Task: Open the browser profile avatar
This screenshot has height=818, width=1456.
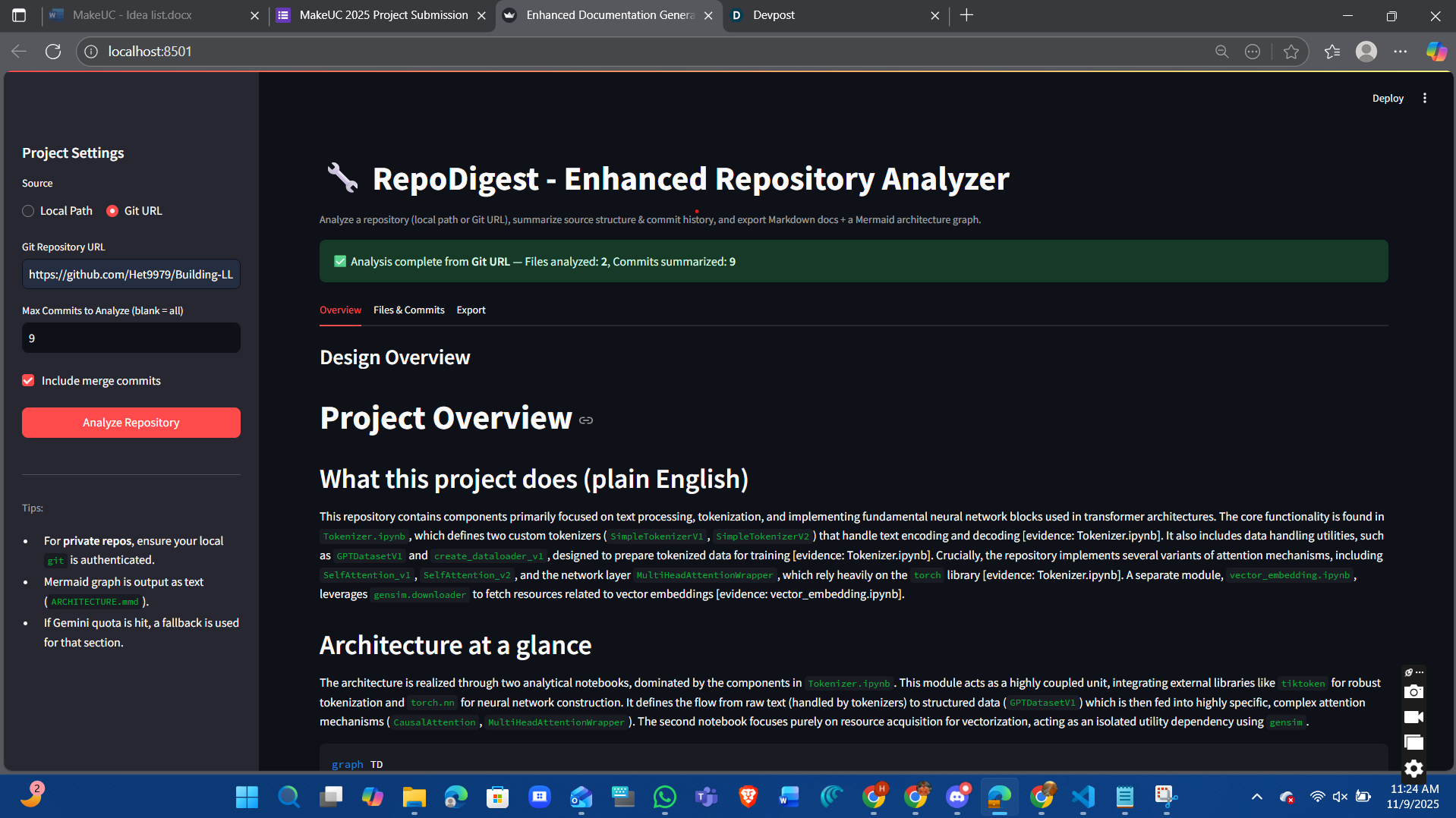Action: [x=1366, y=52]
